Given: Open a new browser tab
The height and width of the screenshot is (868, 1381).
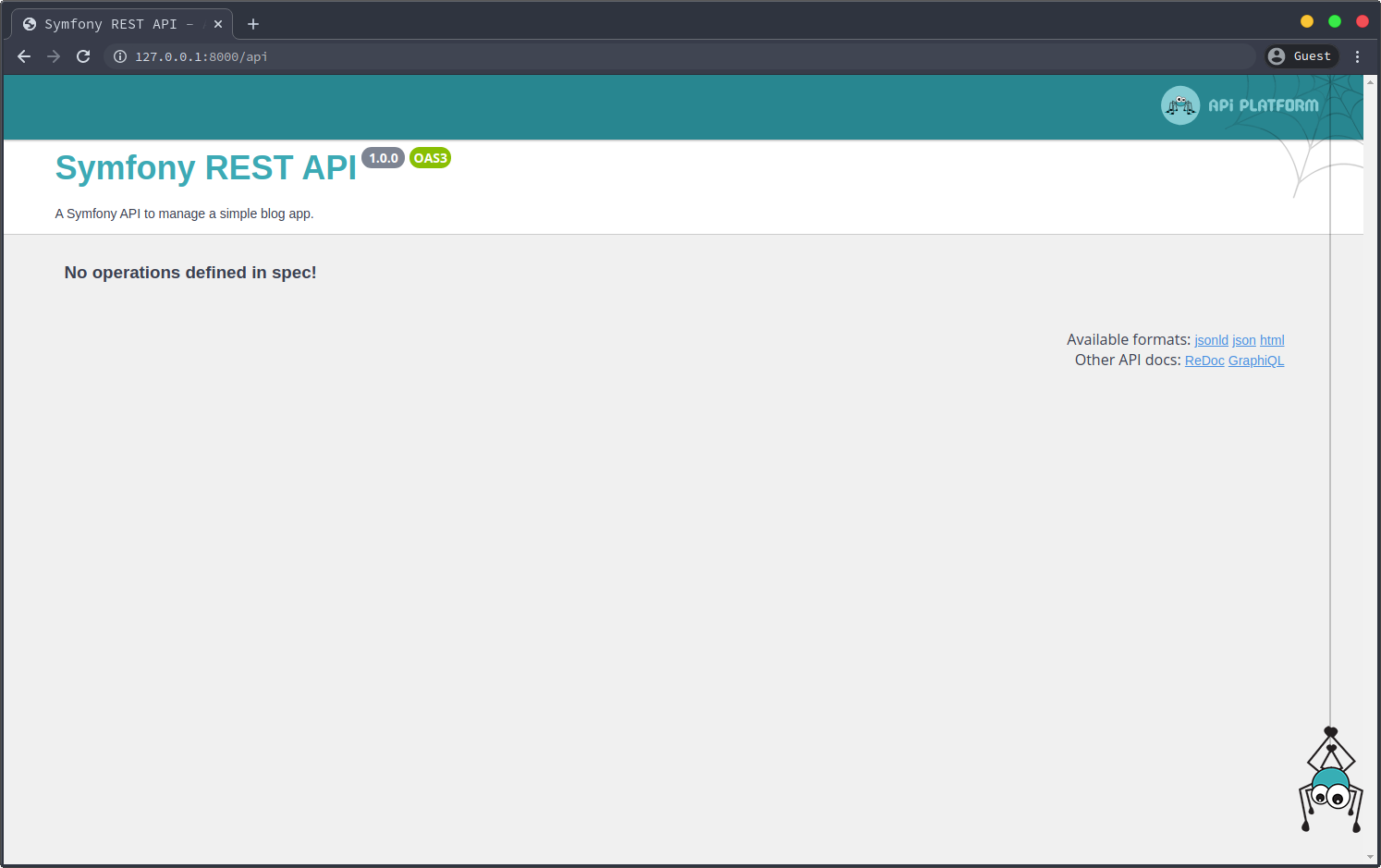Looking at the screenshot, I should (253, 24).
